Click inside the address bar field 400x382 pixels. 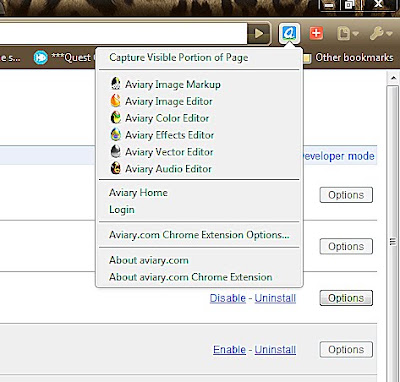pyautogui.click(x=123, y=33)
